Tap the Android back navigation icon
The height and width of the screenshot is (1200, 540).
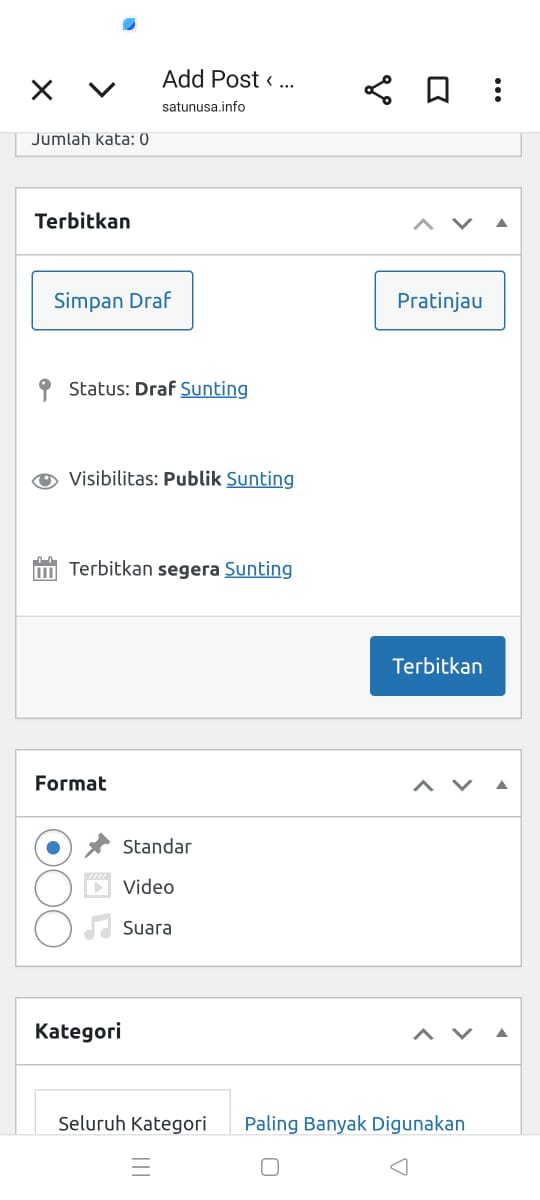click(399, 1167)
